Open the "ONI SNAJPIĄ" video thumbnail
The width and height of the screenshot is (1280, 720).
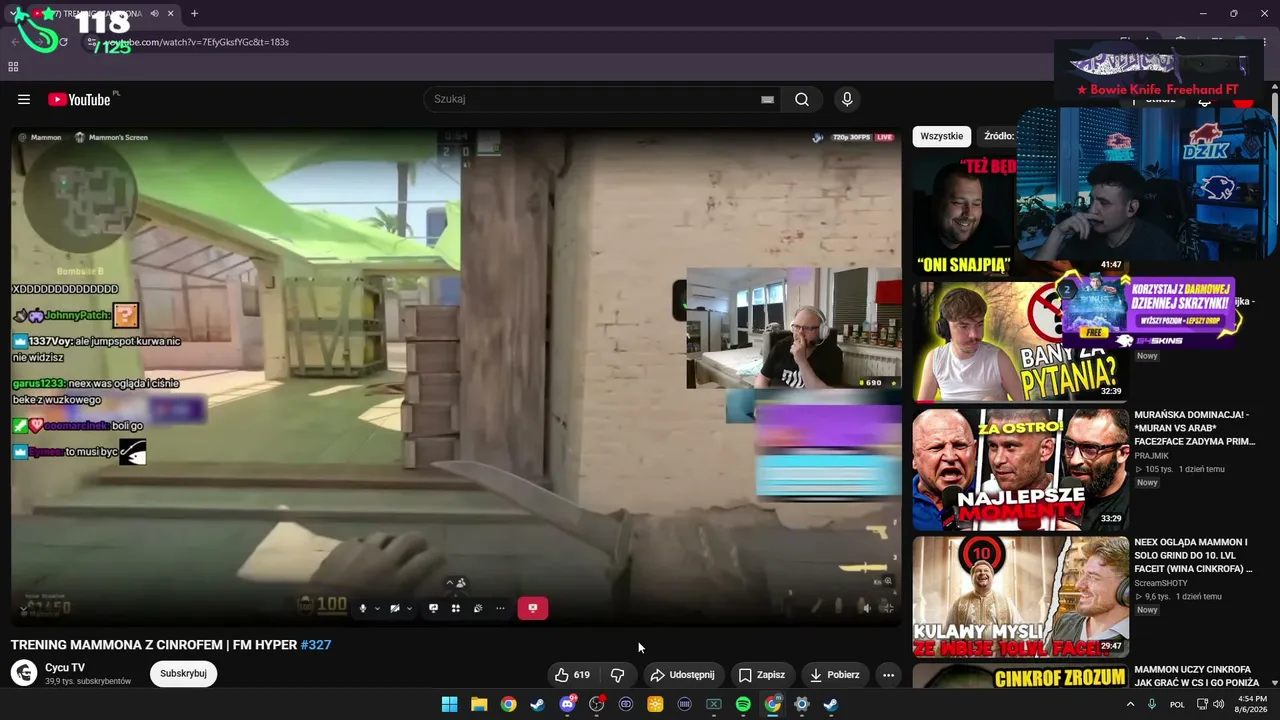[x=963, y=214]
